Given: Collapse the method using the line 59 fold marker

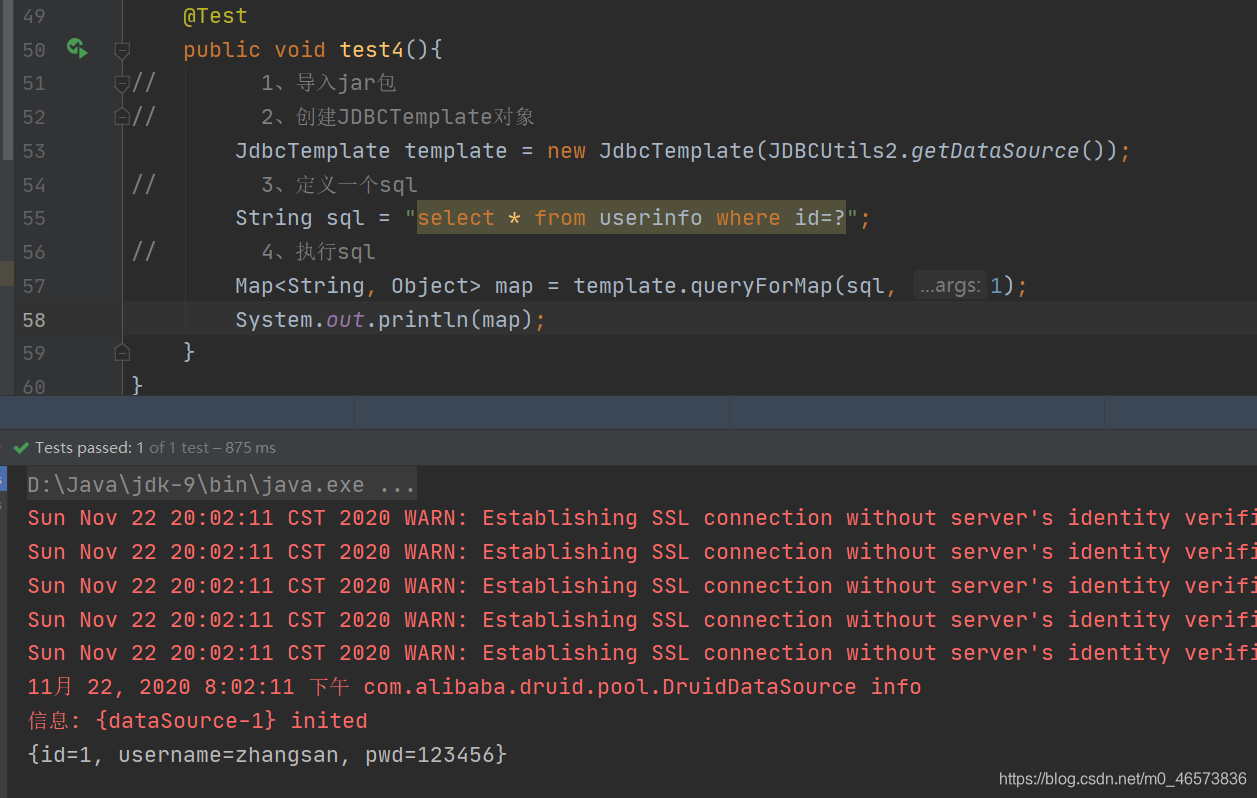Looking at the screenshot, I should (x=122, y=352).
